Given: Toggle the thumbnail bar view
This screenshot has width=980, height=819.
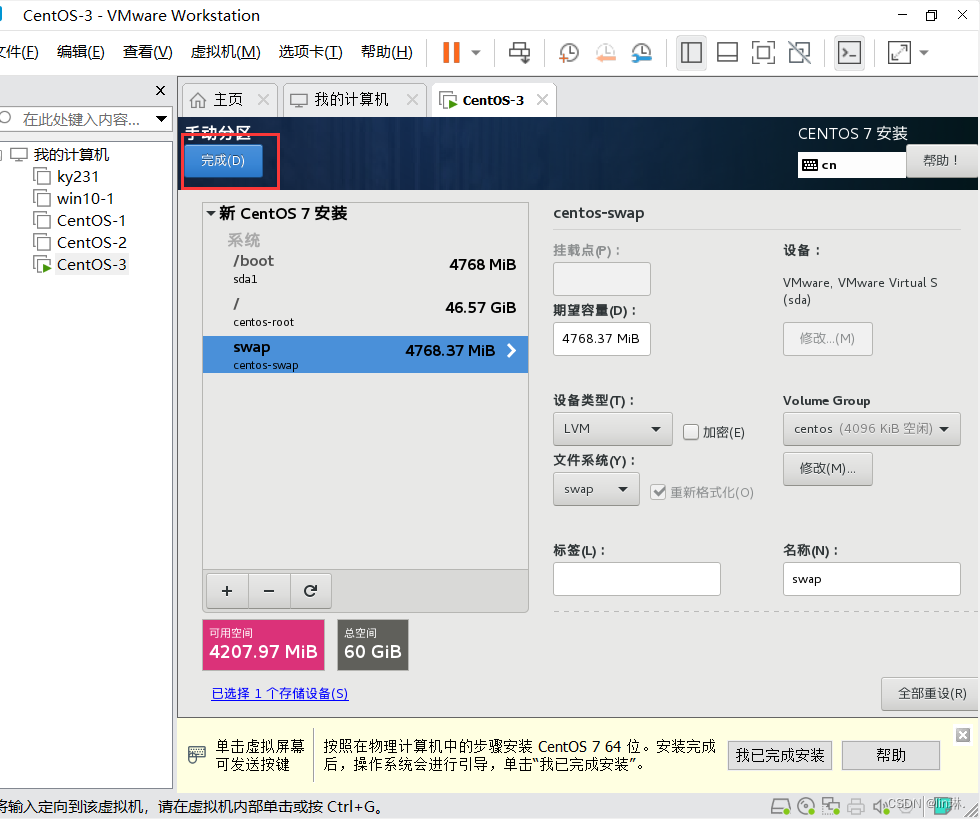Looking at the screenshot, I should pyautogui.click(x=727, y=53).
